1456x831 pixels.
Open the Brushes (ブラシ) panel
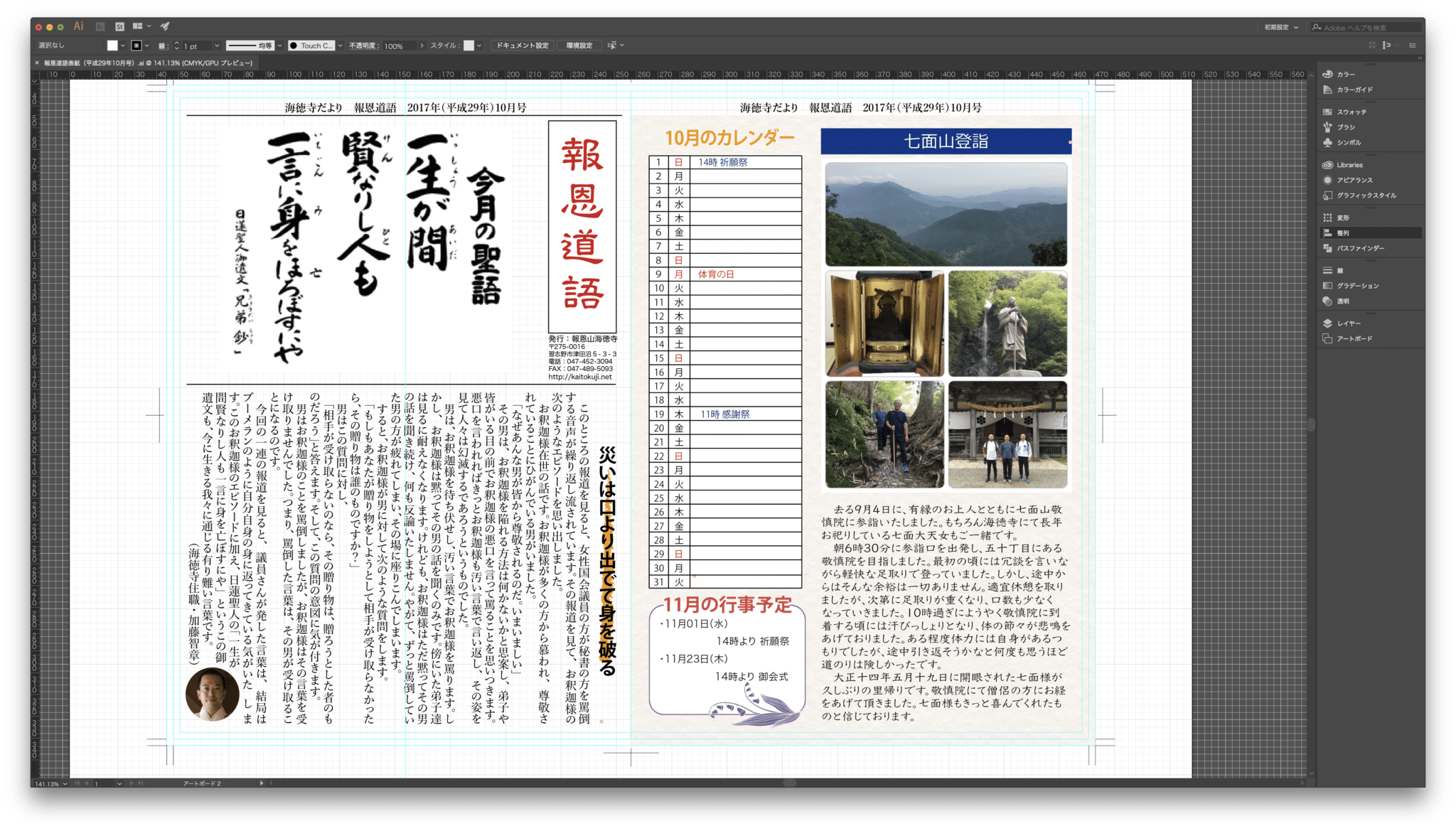(x=1345, y=127)
